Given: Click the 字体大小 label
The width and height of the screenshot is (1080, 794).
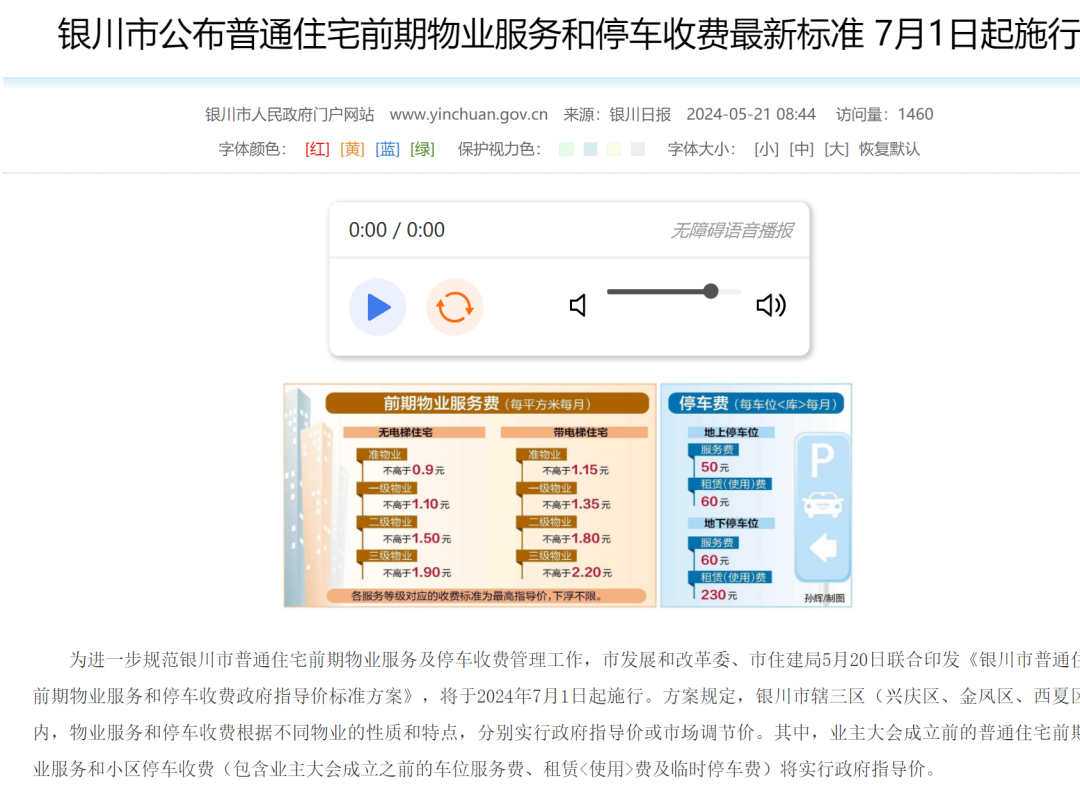Looking at the screenshot, I should tap(702, 149).
